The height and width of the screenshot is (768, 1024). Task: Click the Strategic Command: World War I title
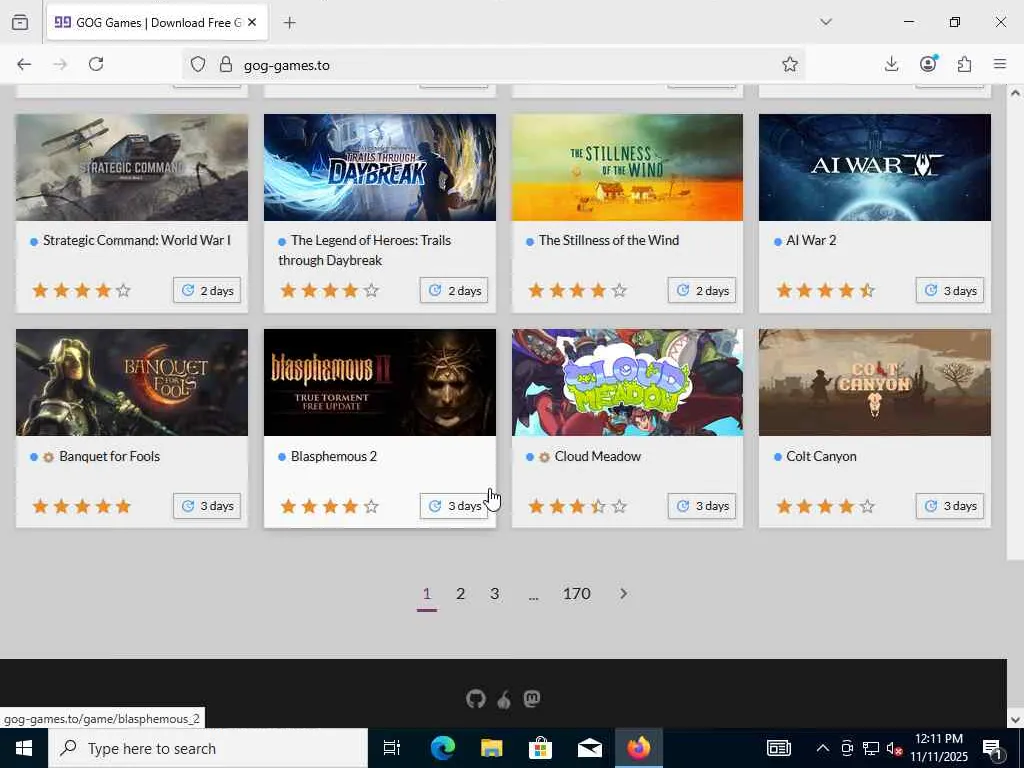tap(136, 240)
